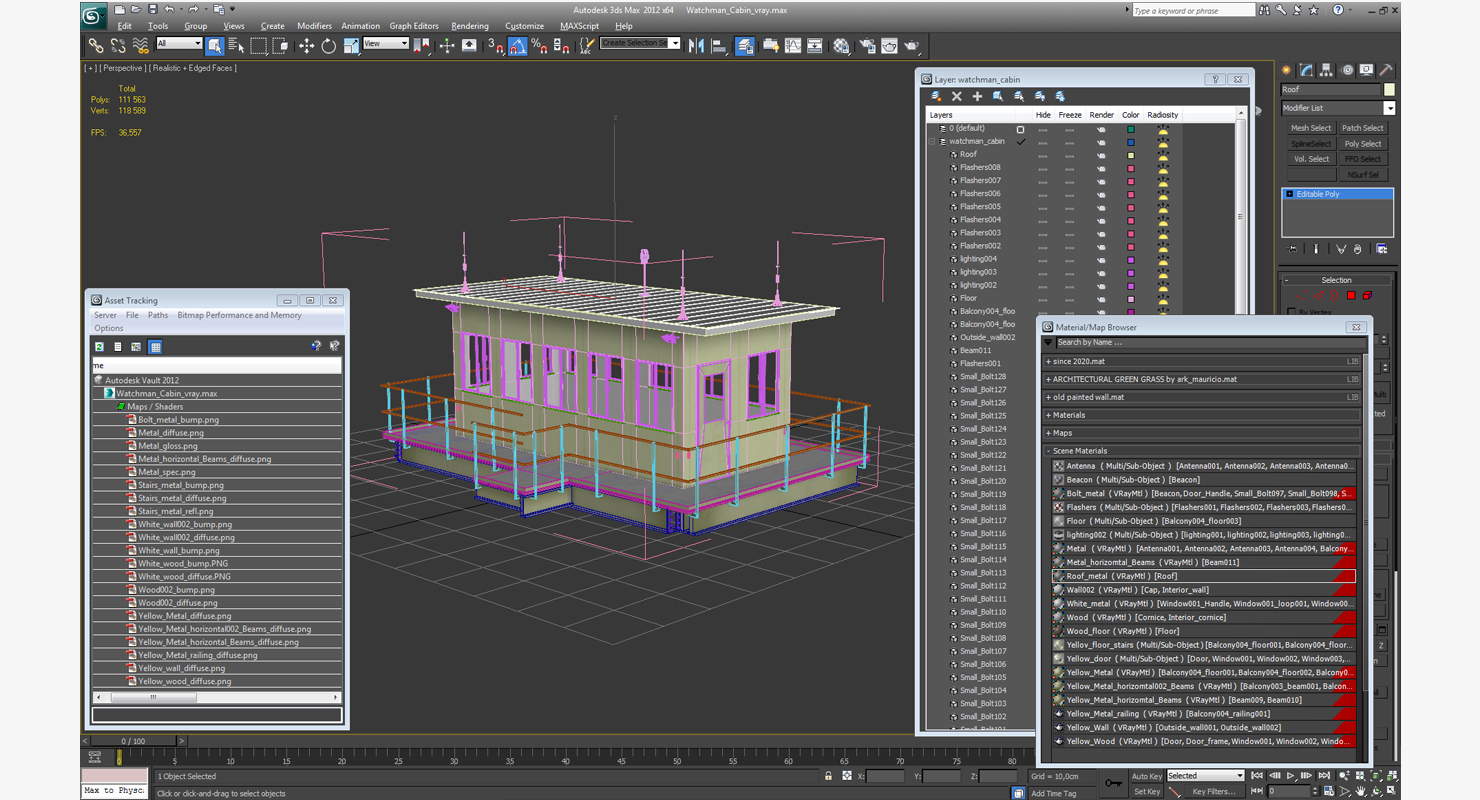This screenshot has width=1480, height=800.
Task: Toggle Auto Key mode
Action: coord(1147,776)
